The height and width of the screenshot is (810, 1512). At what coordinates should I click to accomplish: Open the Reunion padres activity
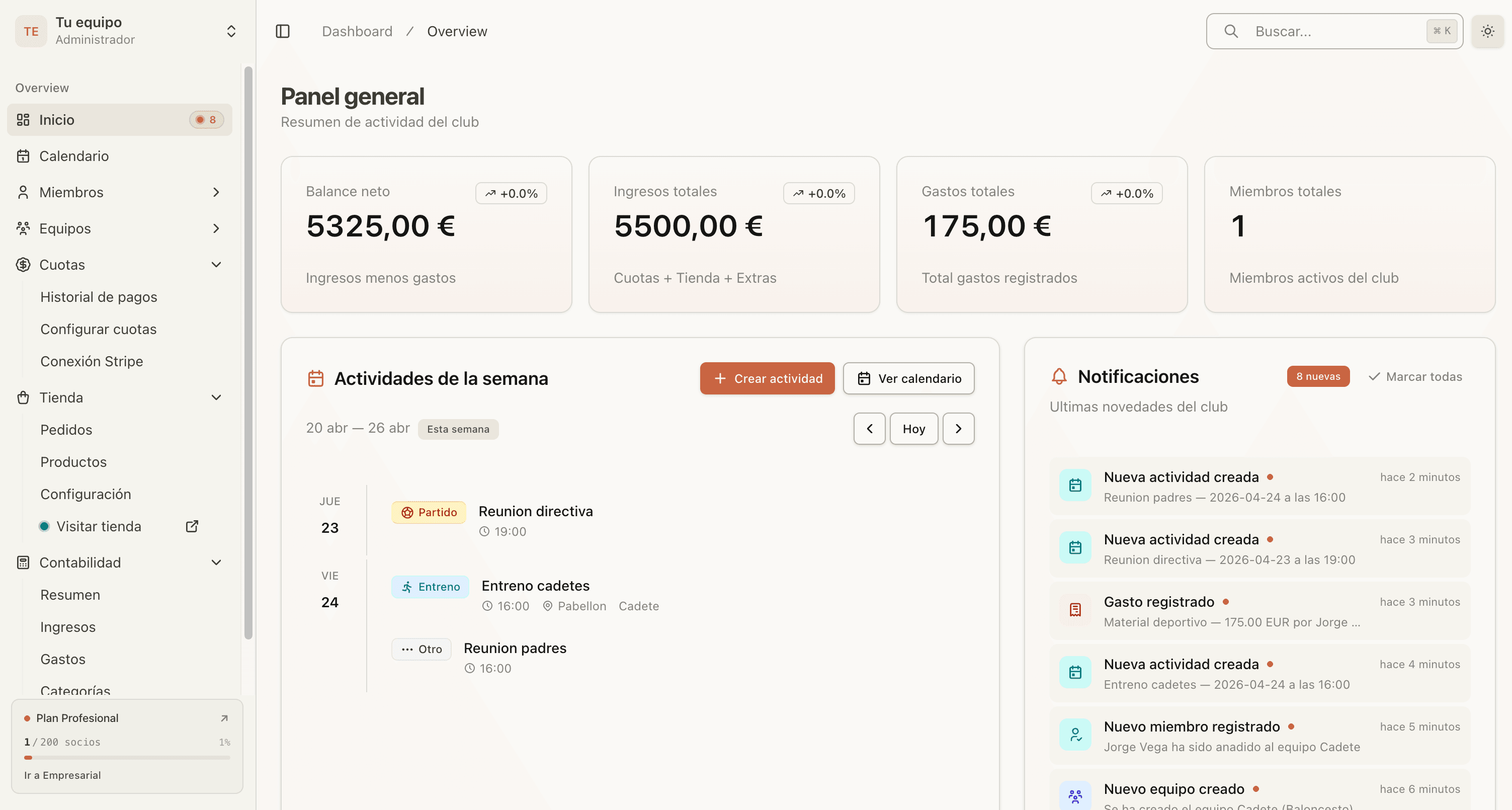click(x=515, y=648)
